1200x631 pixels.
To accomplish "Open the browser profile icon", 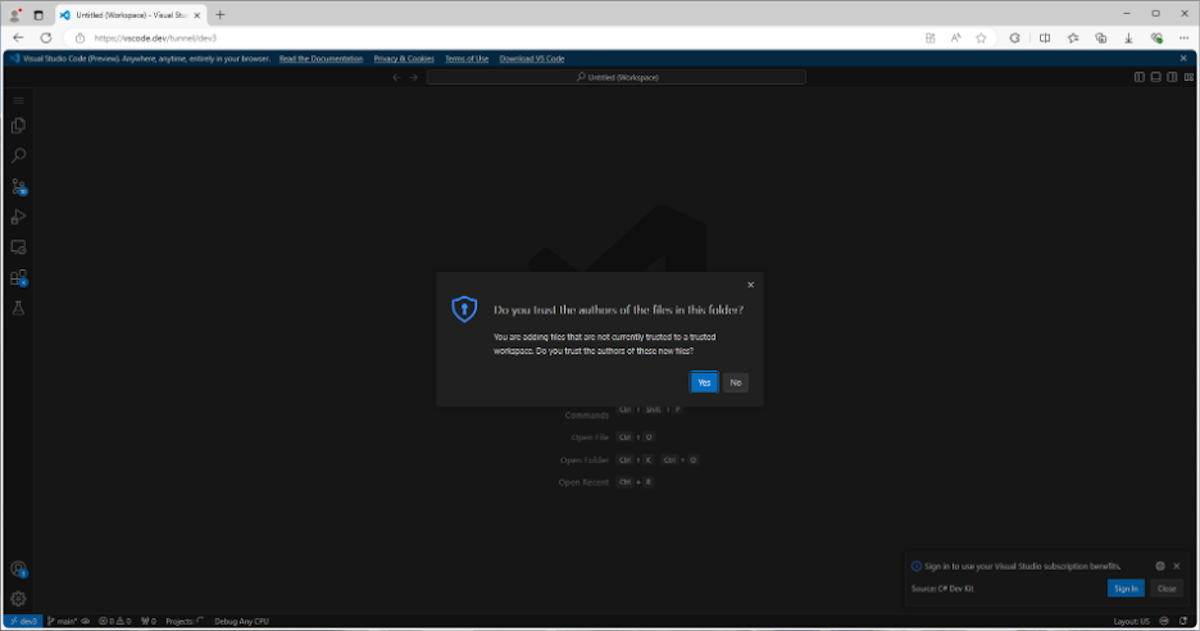I will point(15,15).
